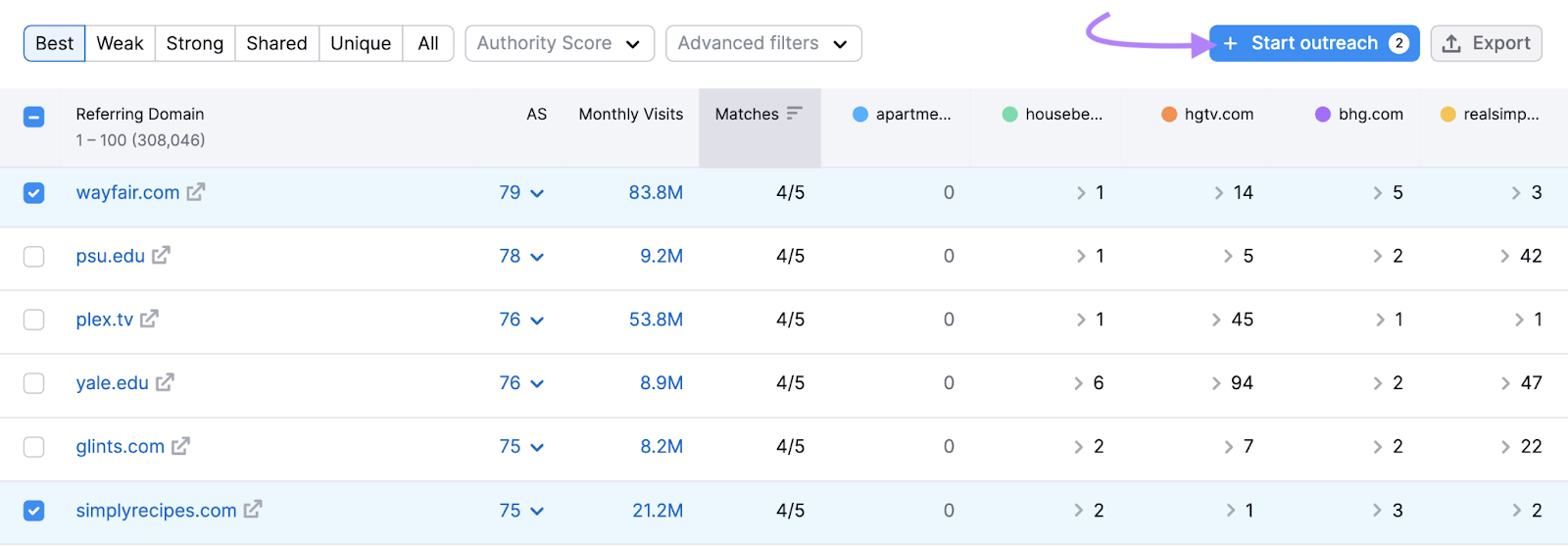Open wayfair.com external link icon
The image size is (1568, 547).
tap(196, 192)
